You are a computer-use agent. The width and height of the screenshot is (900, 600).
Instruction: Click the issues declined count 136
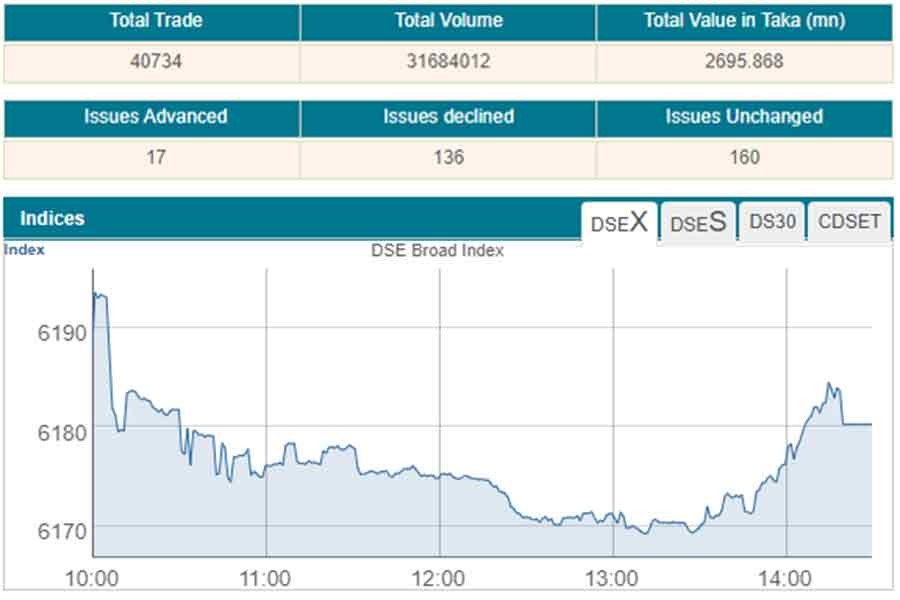[448, 157]
